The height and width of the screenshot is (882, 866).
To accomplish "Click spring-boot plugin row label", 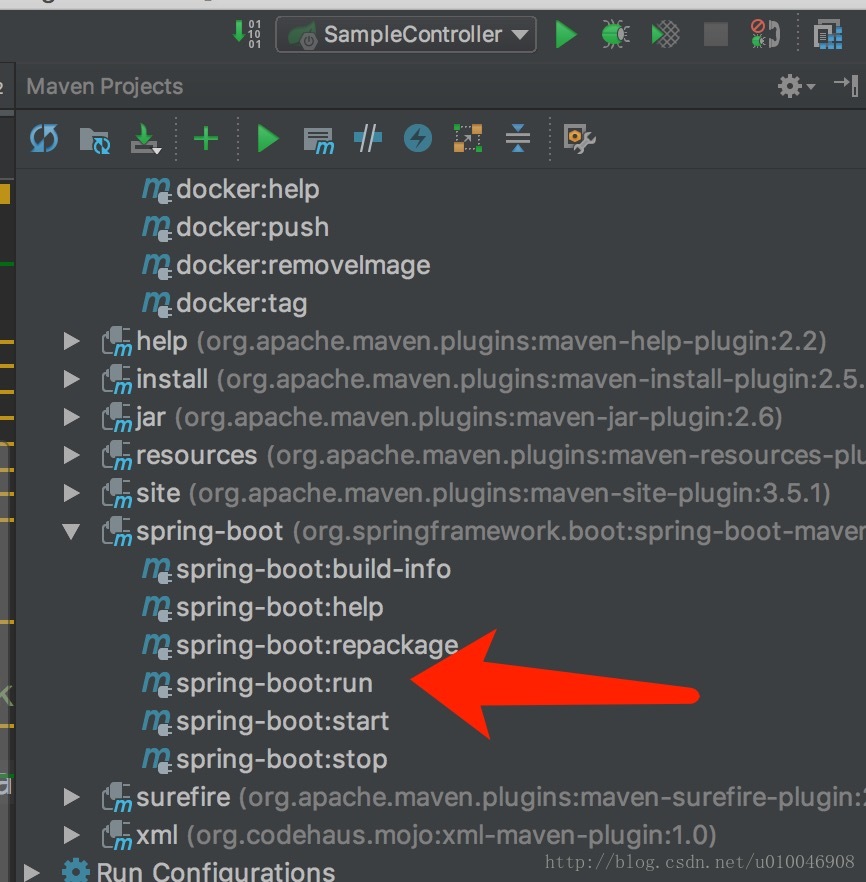I will point(501,532).
